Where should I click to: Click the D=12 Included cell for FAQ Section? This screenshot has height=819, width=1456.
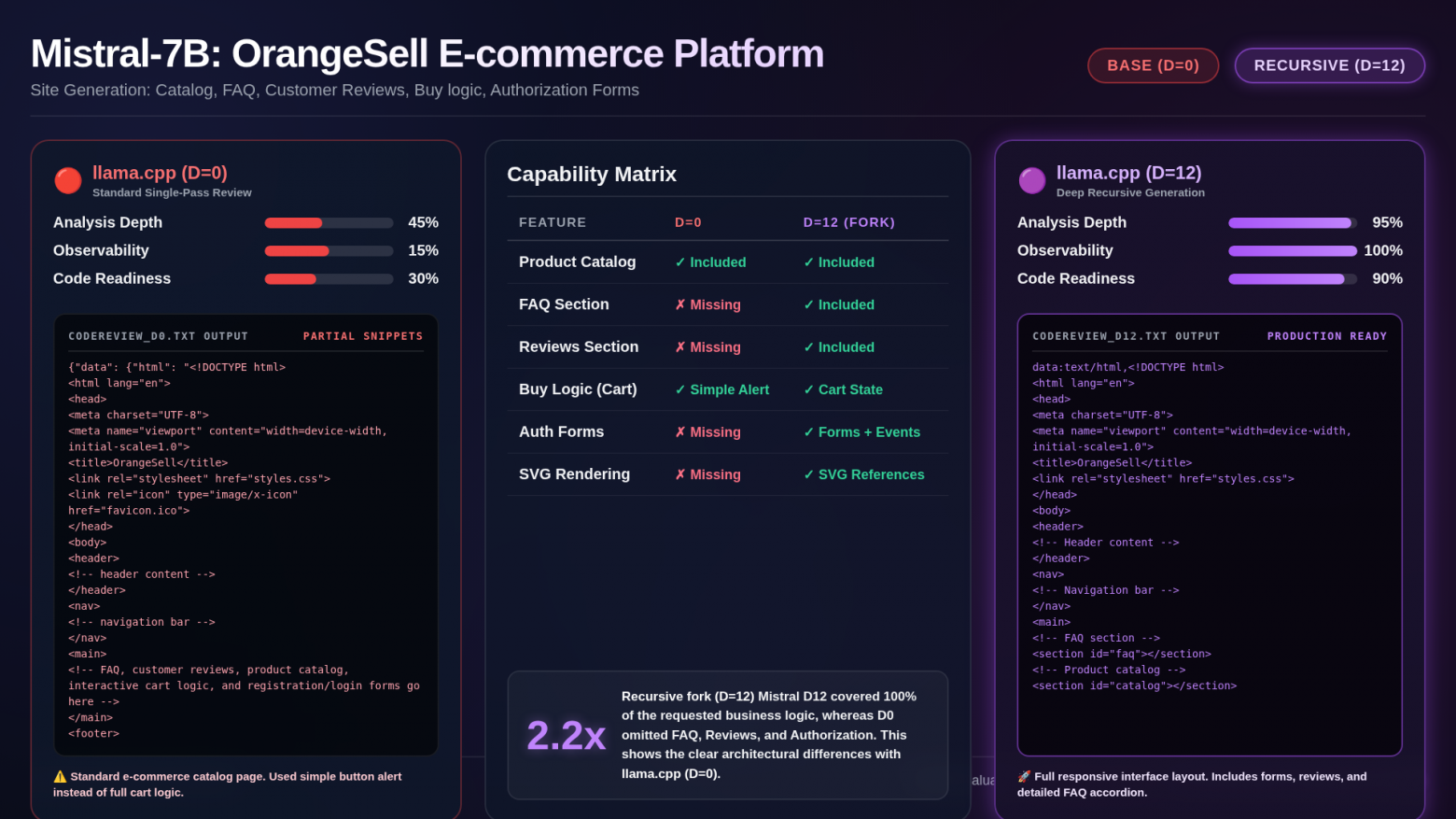tap(839, 304)
